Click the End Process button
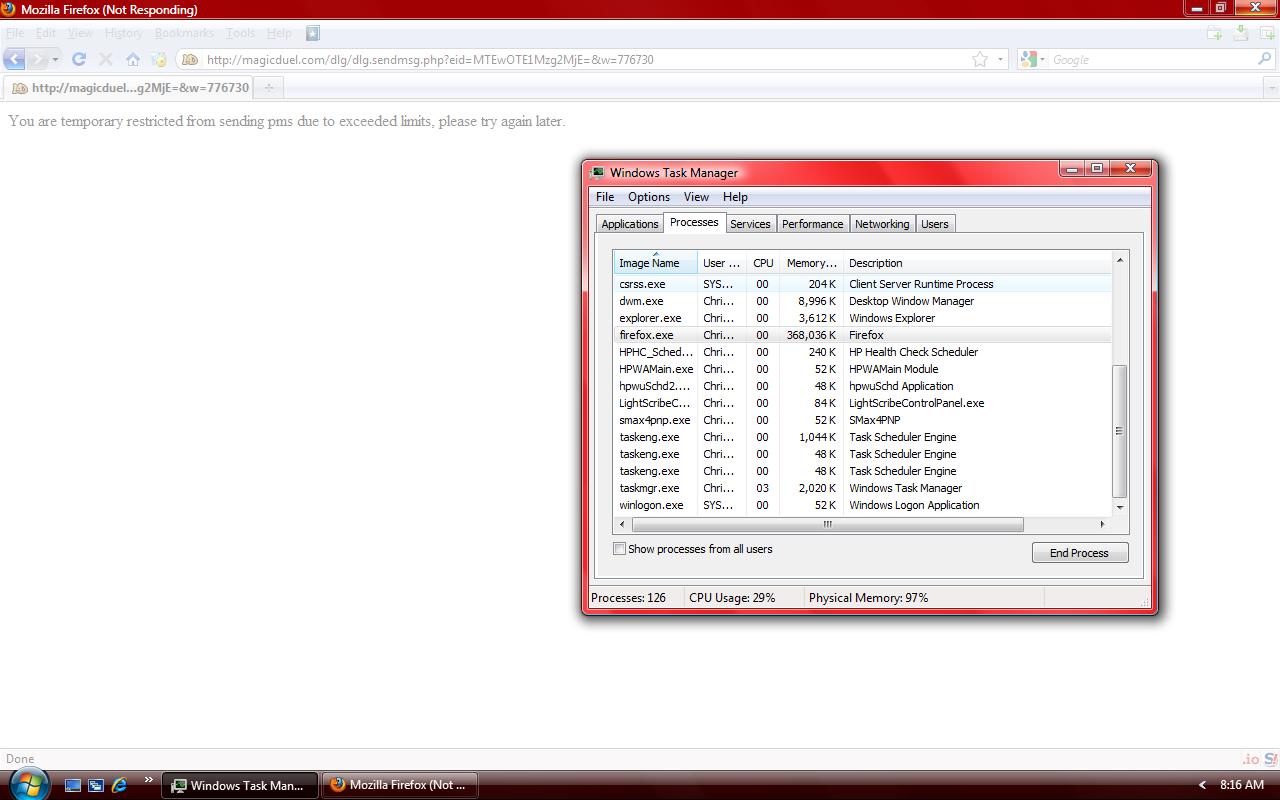Image resolution: width=1280 pixels, height=800 pixels. [1080, 553]
